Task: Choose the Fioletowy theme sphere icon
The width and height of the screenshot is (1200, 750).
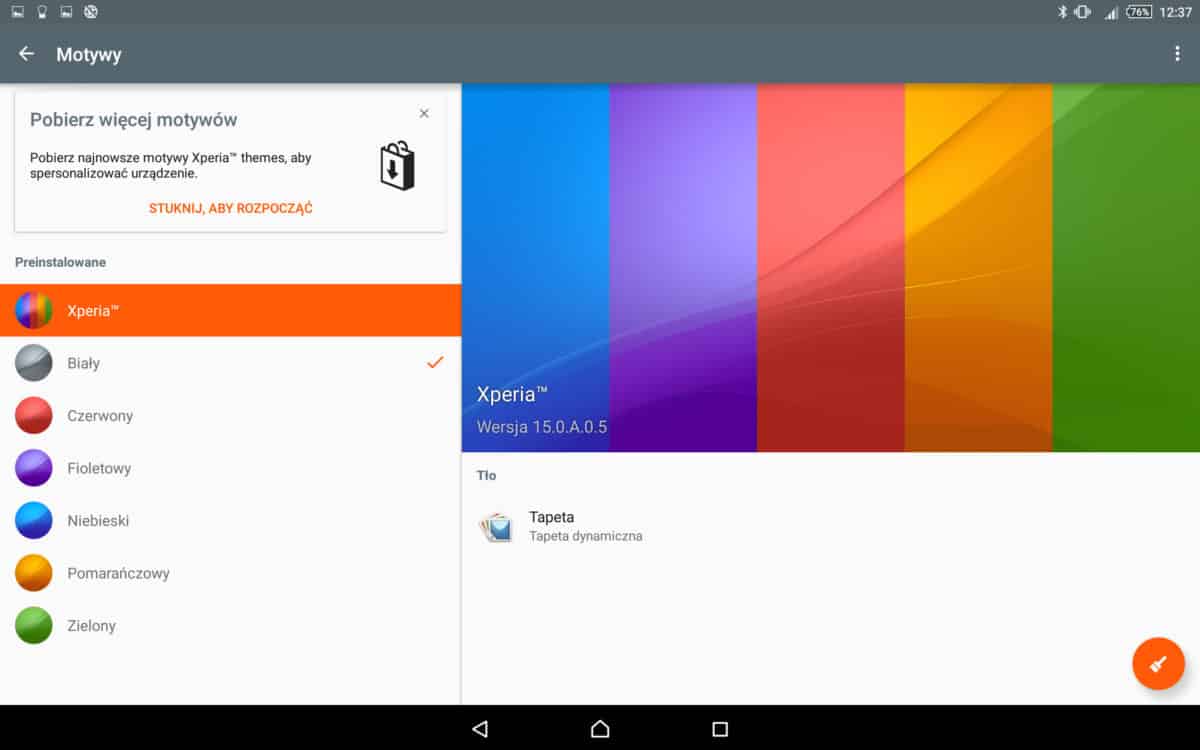Action: point(34,468)
